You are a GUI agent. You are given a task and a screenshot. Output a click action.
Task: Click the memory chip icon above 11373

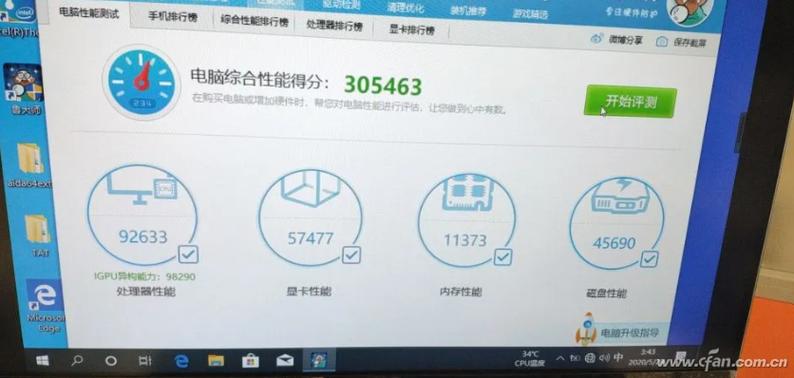pos(467,192)
